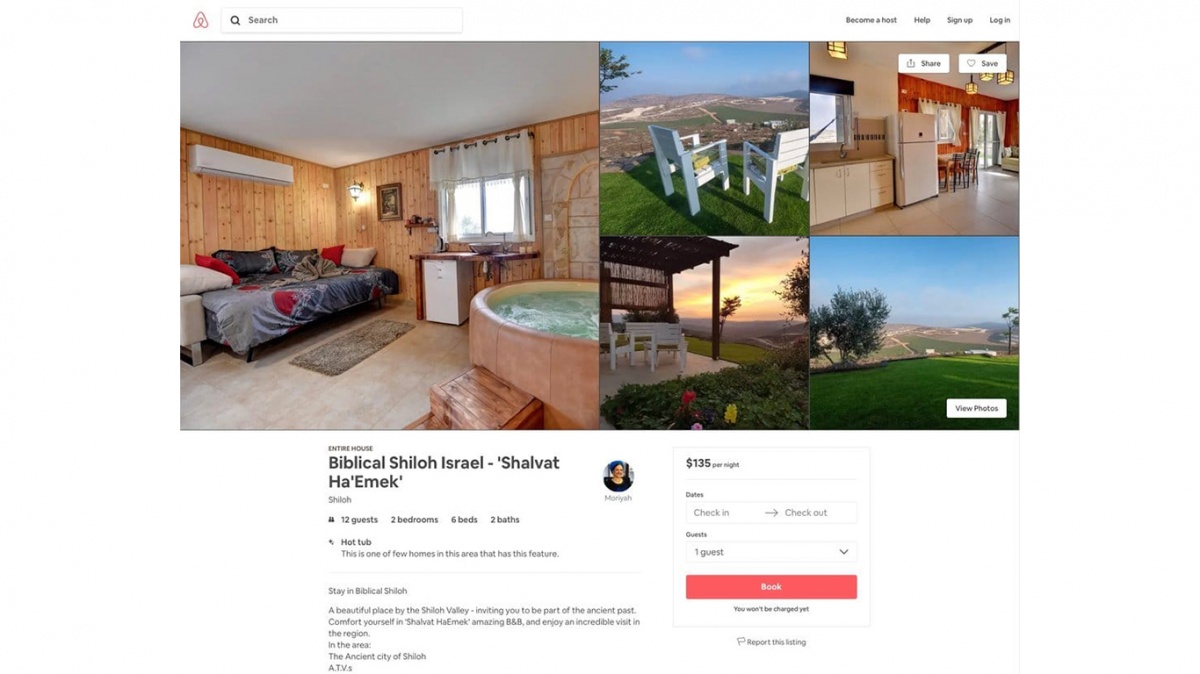
Task: Expand the Guests dropdown arrow
Action: pos(843,552)
